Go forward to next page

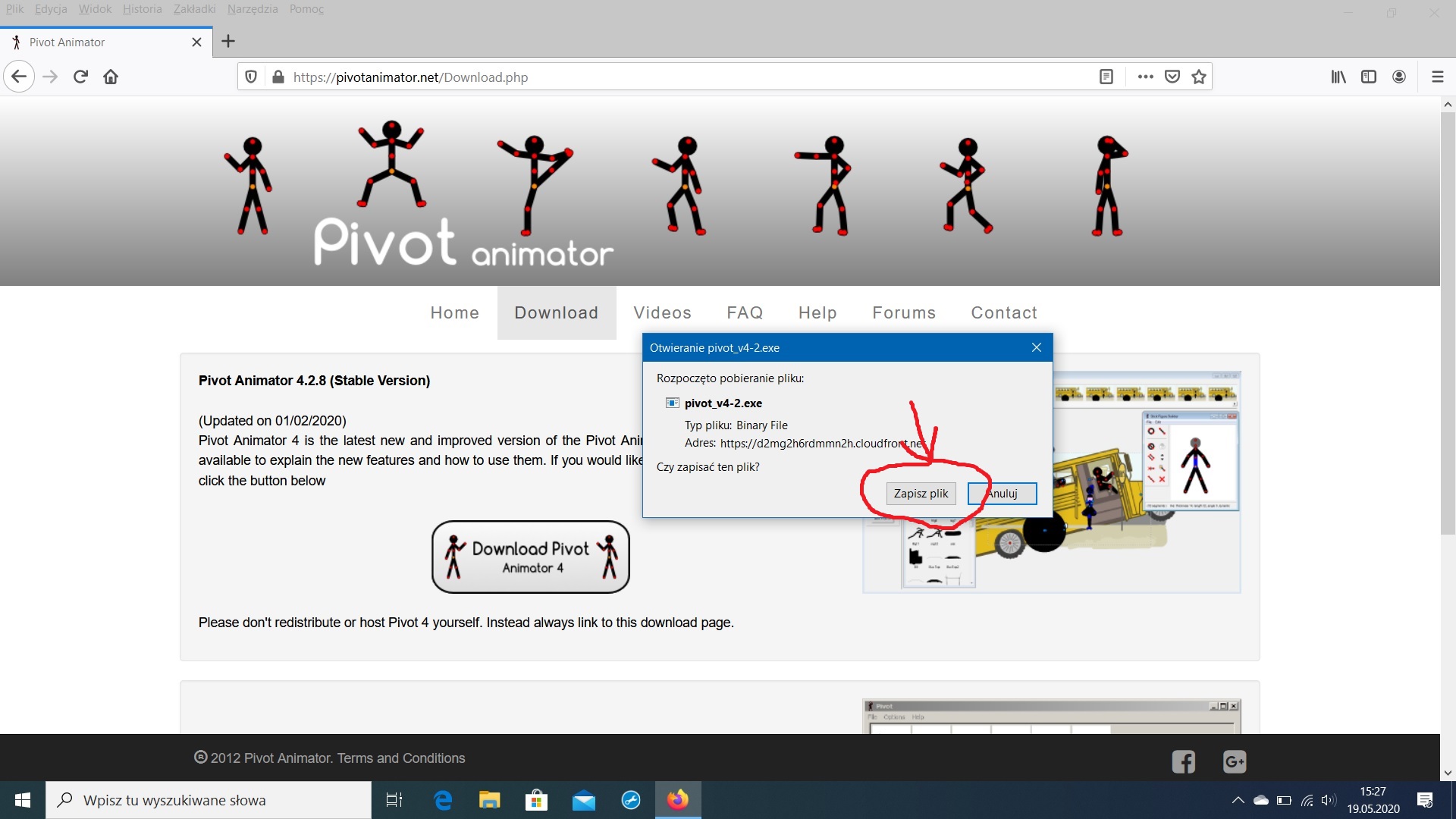(50, 77)
